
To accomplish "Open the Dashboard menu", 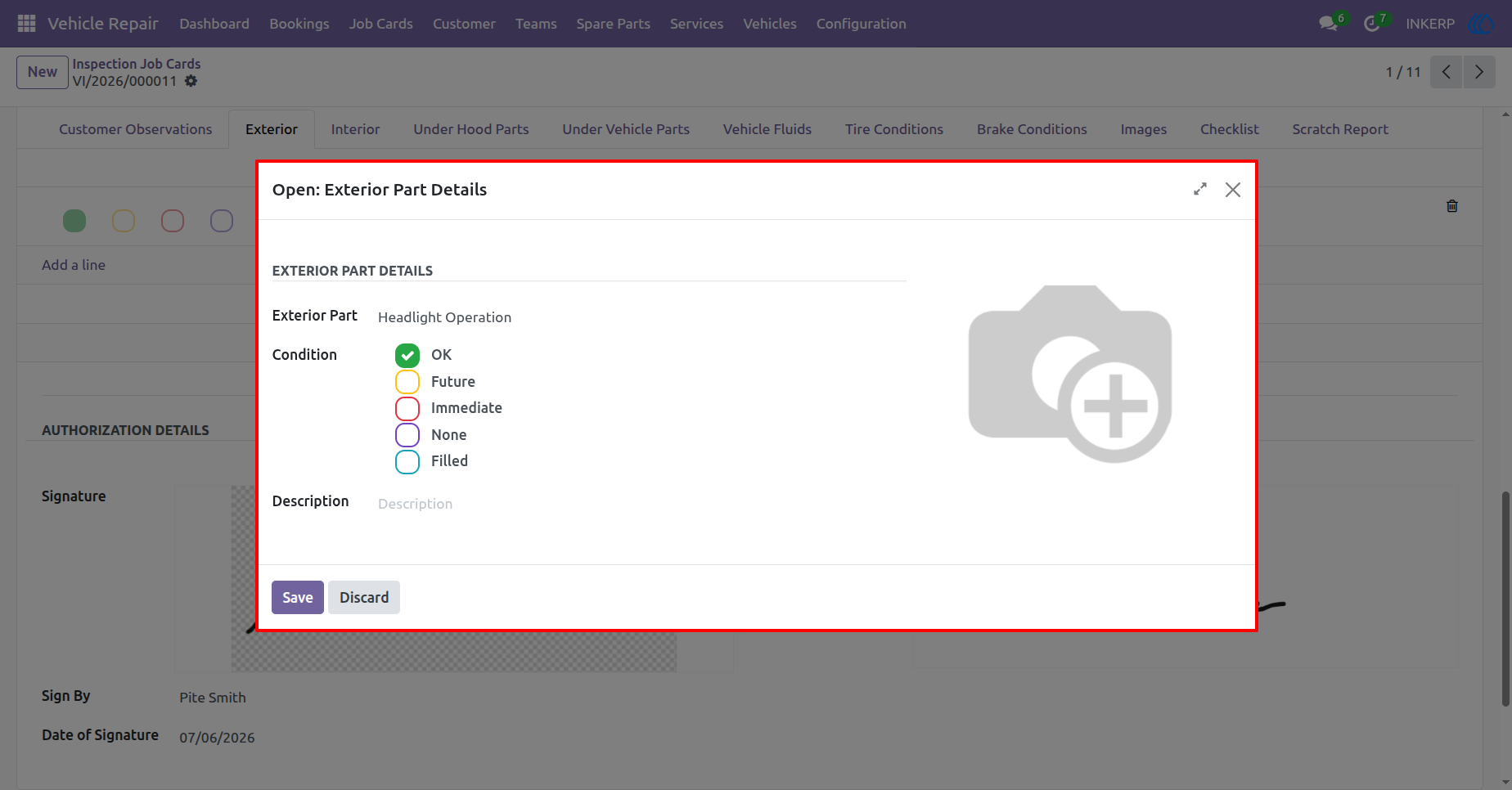I will (x=214, y=24).
